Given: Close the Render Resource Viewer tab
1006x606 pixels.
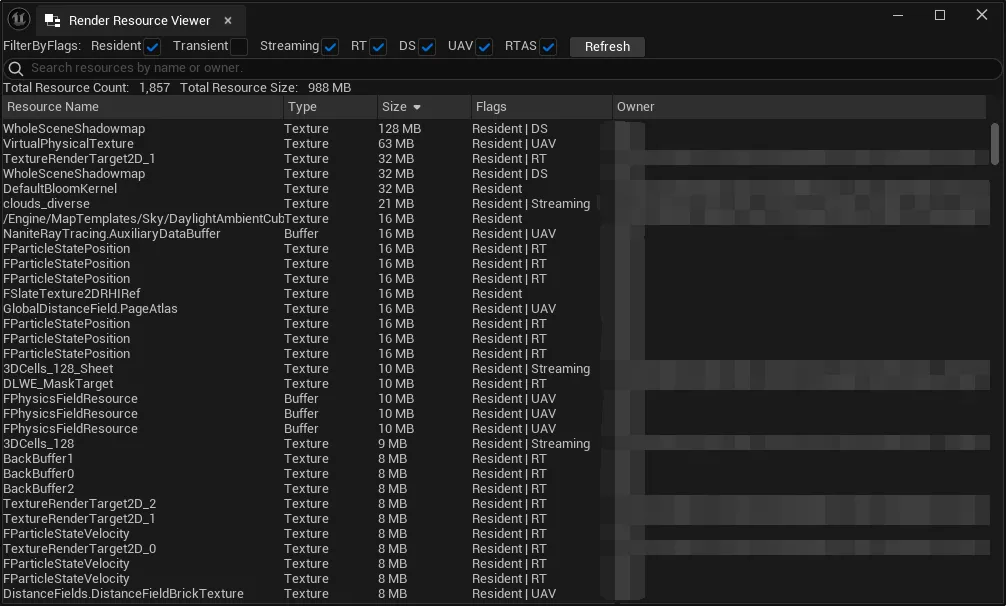Looking at the screenshot, I should pos(228,21).
